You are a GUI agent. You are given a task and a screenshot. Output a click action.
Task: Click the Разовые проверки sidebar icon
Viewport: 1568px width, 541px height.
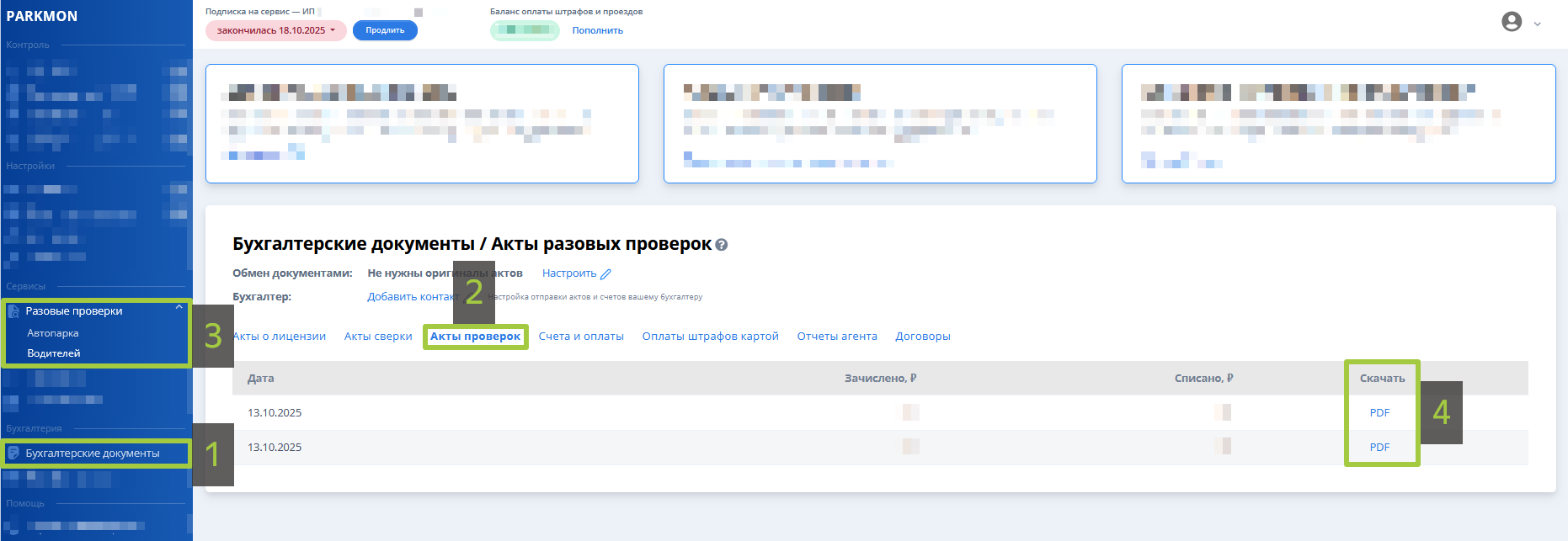(13, 311)
